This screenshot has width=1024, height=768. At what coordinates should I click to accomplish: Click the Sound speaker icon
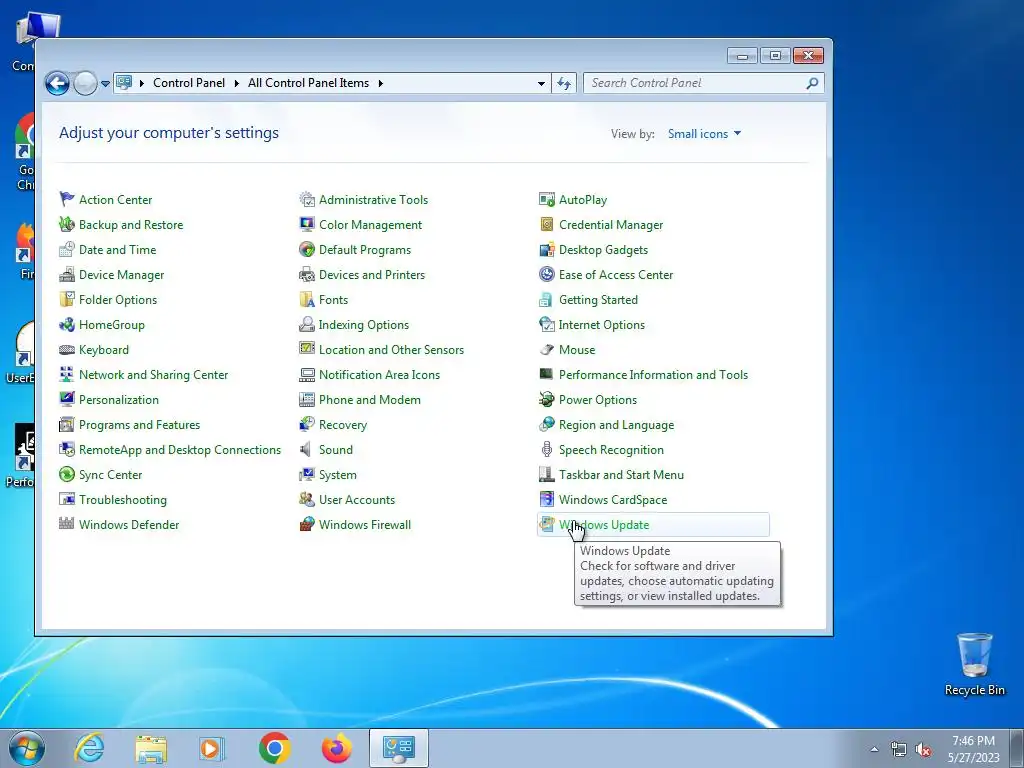[x=306, y=449]
